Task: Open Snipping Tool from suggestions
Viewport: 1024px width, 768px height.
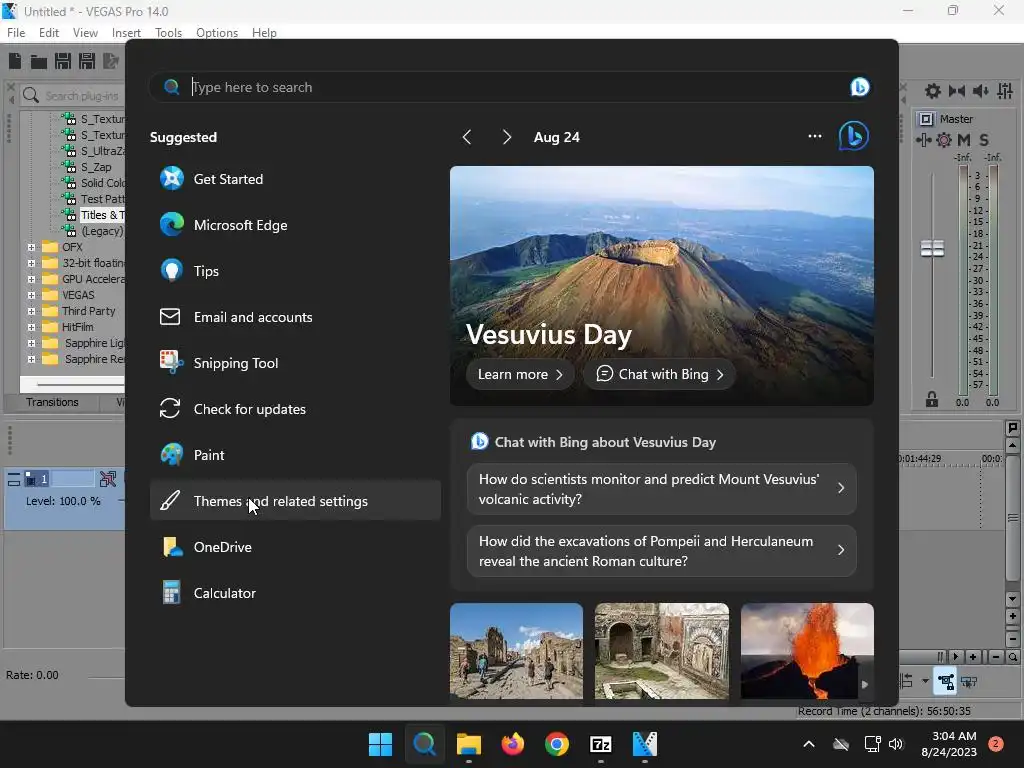Action: click(295, 363)
